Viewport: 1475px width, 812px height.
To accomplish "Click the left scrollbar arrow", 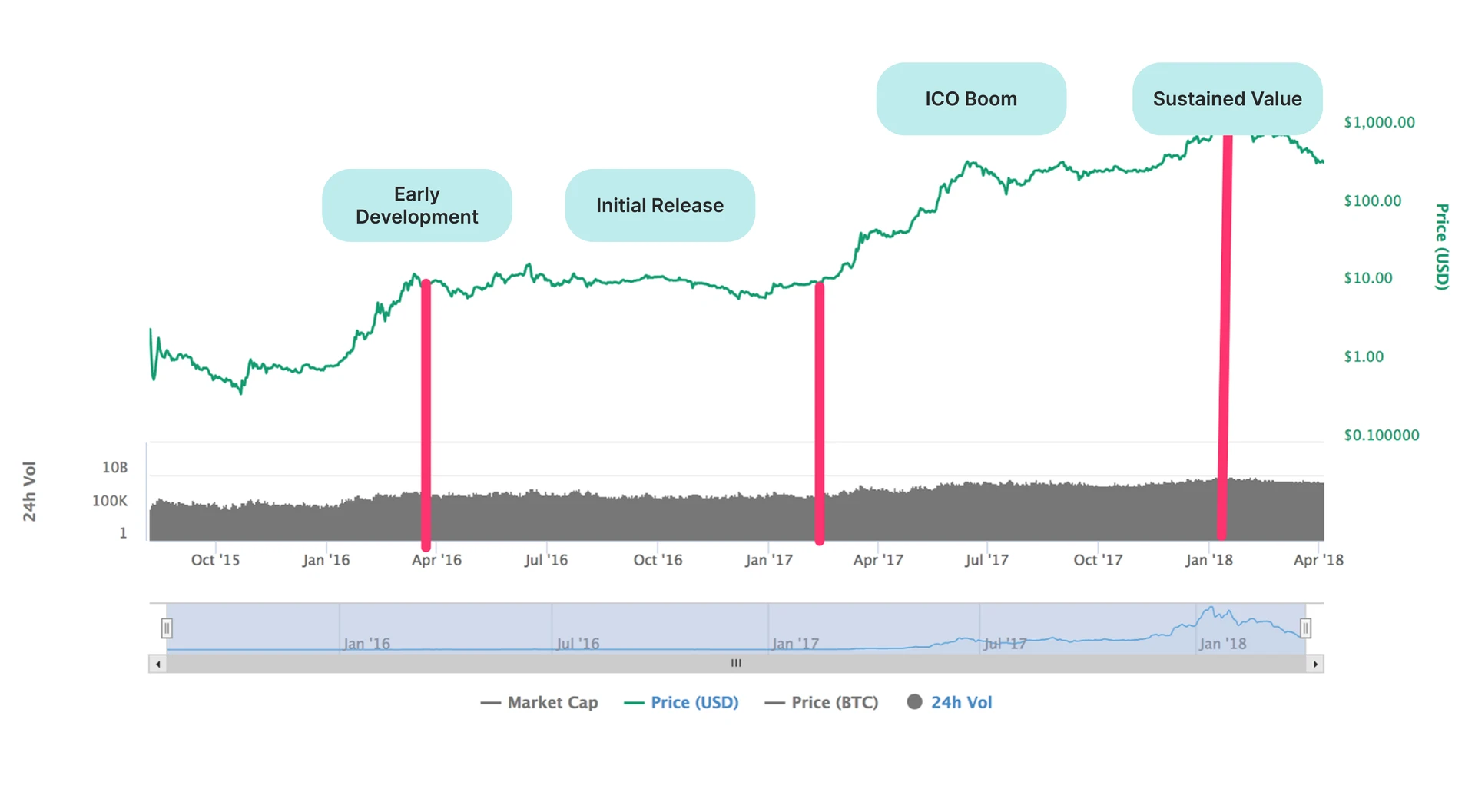I will click(x=157, y=663).
